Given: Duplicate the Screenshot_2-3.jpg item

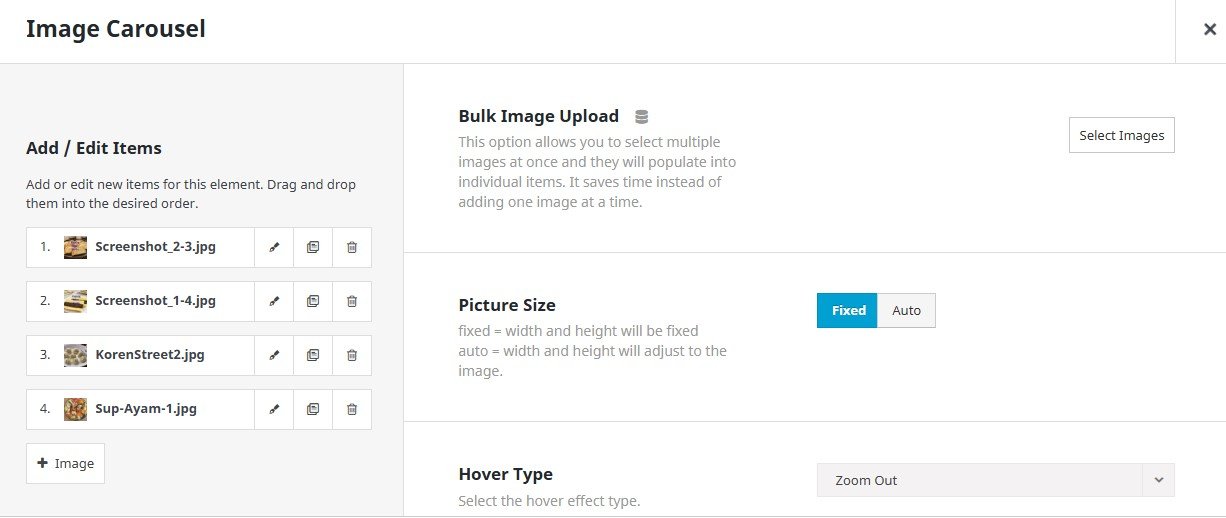Looking at the screenshot, I should click(313, 247).
